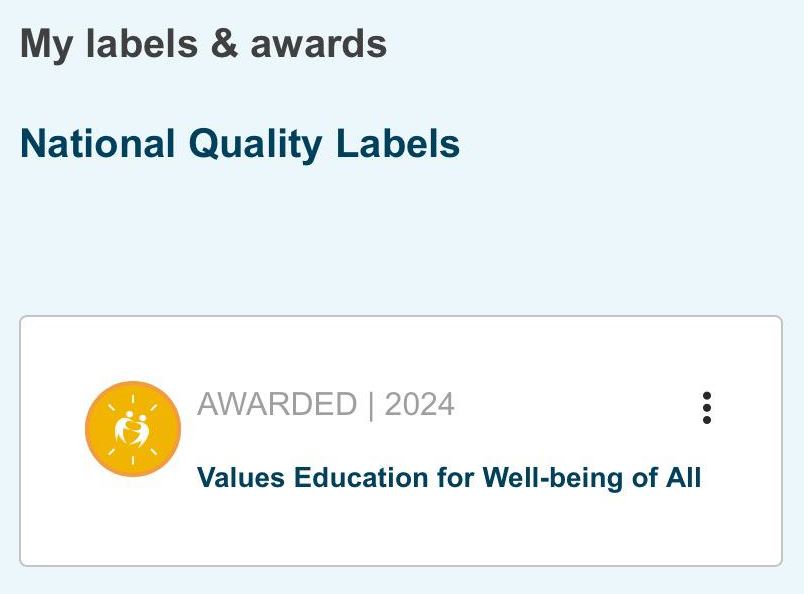The width and height of the screenshot is (804, 594).
Task: Click the orange award badge icon
Action: coord(133,429)
